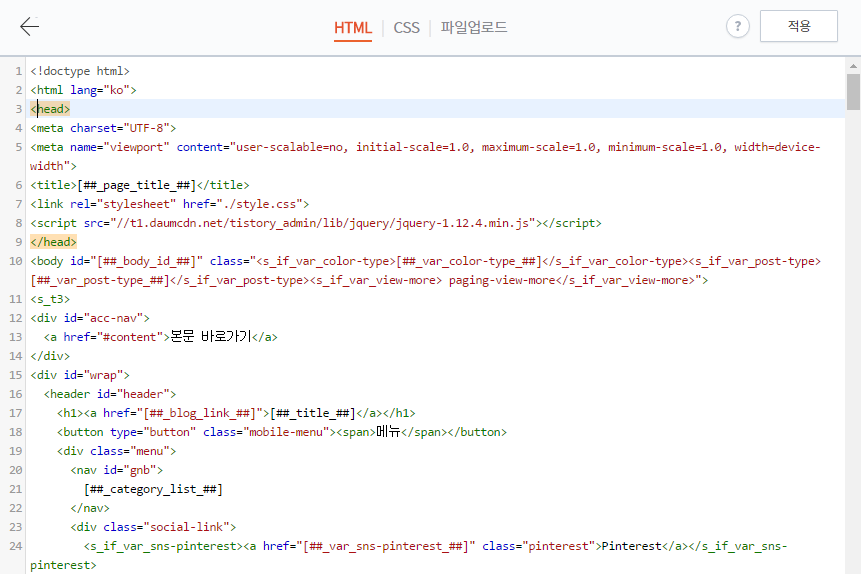Click the nav id="gnb" line
Screen dimensions: 861x574
tap(116, 470)
